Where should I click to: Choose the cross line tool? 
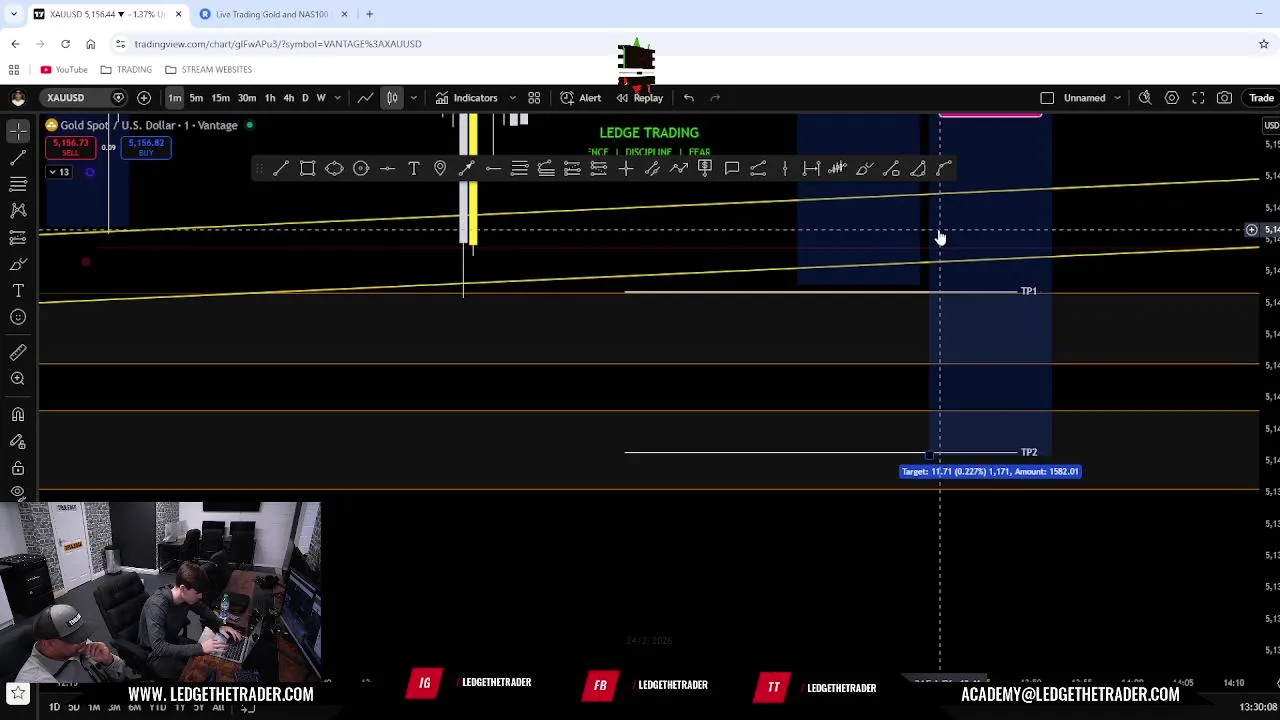point(626,169)
